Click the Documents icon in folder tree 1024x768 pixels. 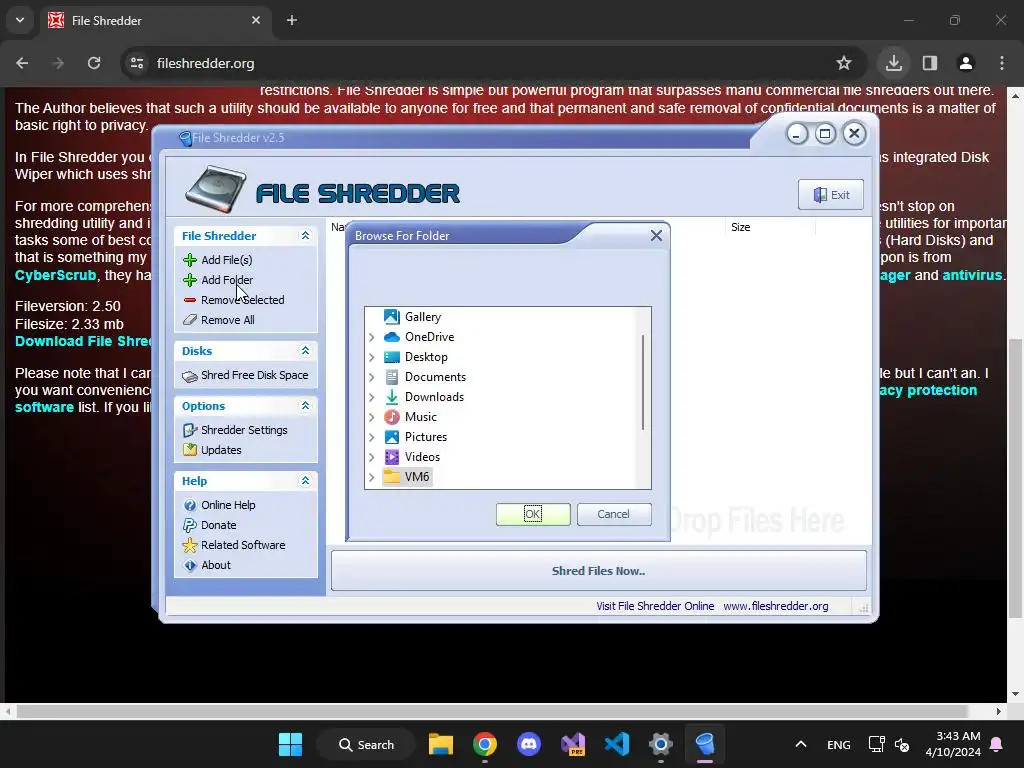pos(392,377)
